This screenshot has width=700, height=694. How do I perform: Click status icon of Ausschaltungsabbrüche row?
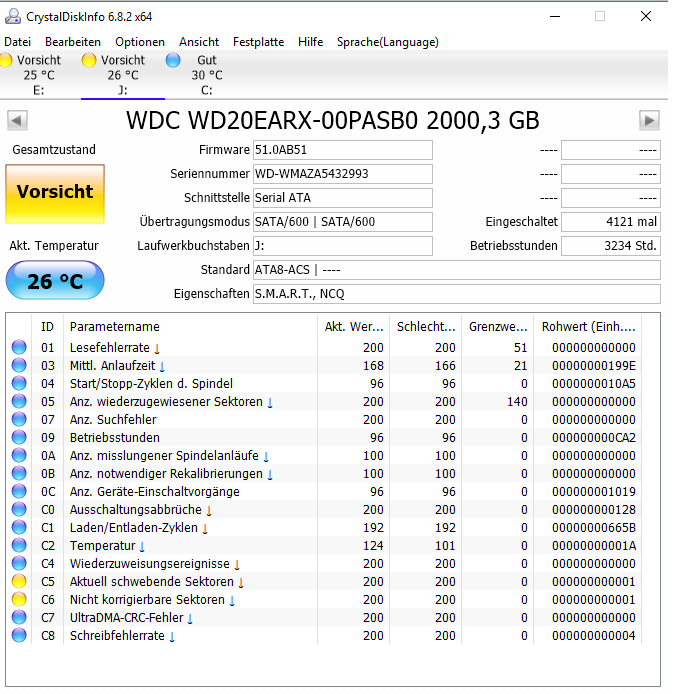19,509
